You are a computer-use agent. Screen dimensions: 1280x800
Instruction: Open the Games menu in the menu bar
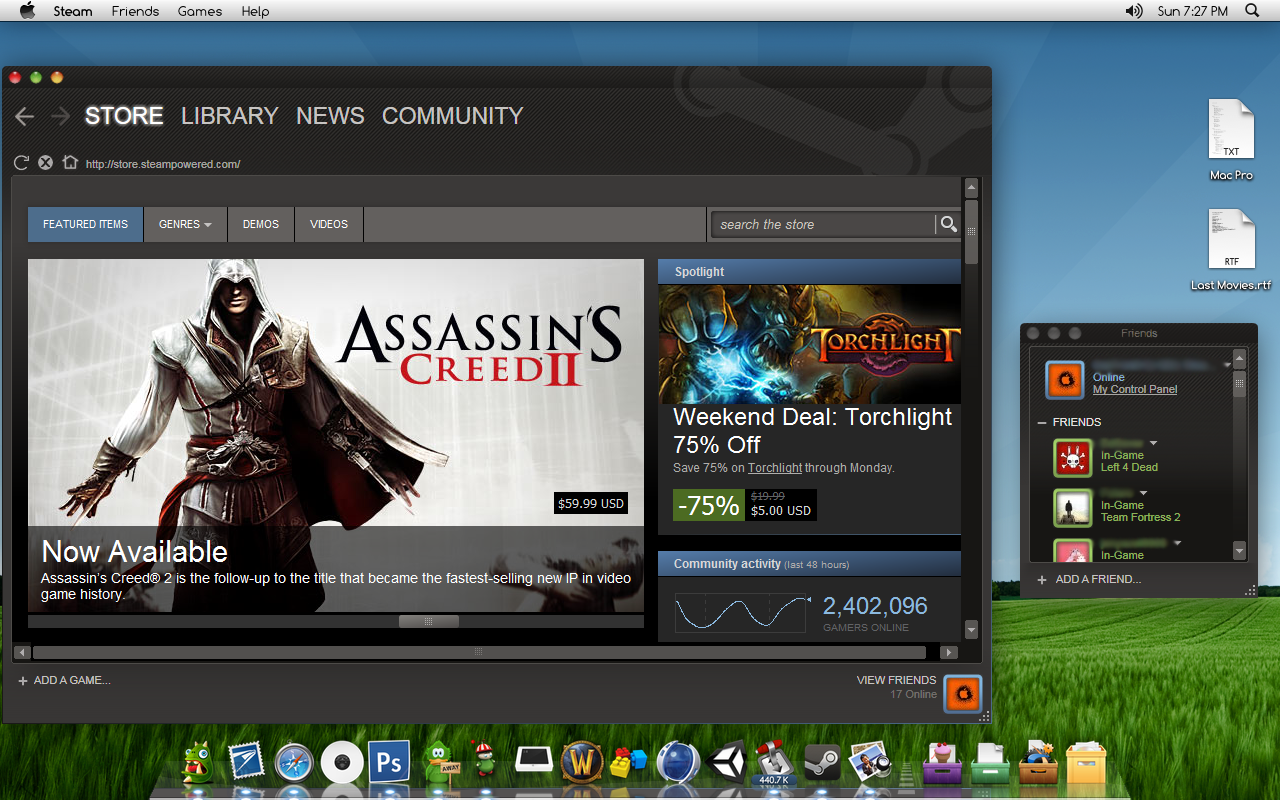coord(200,11)
